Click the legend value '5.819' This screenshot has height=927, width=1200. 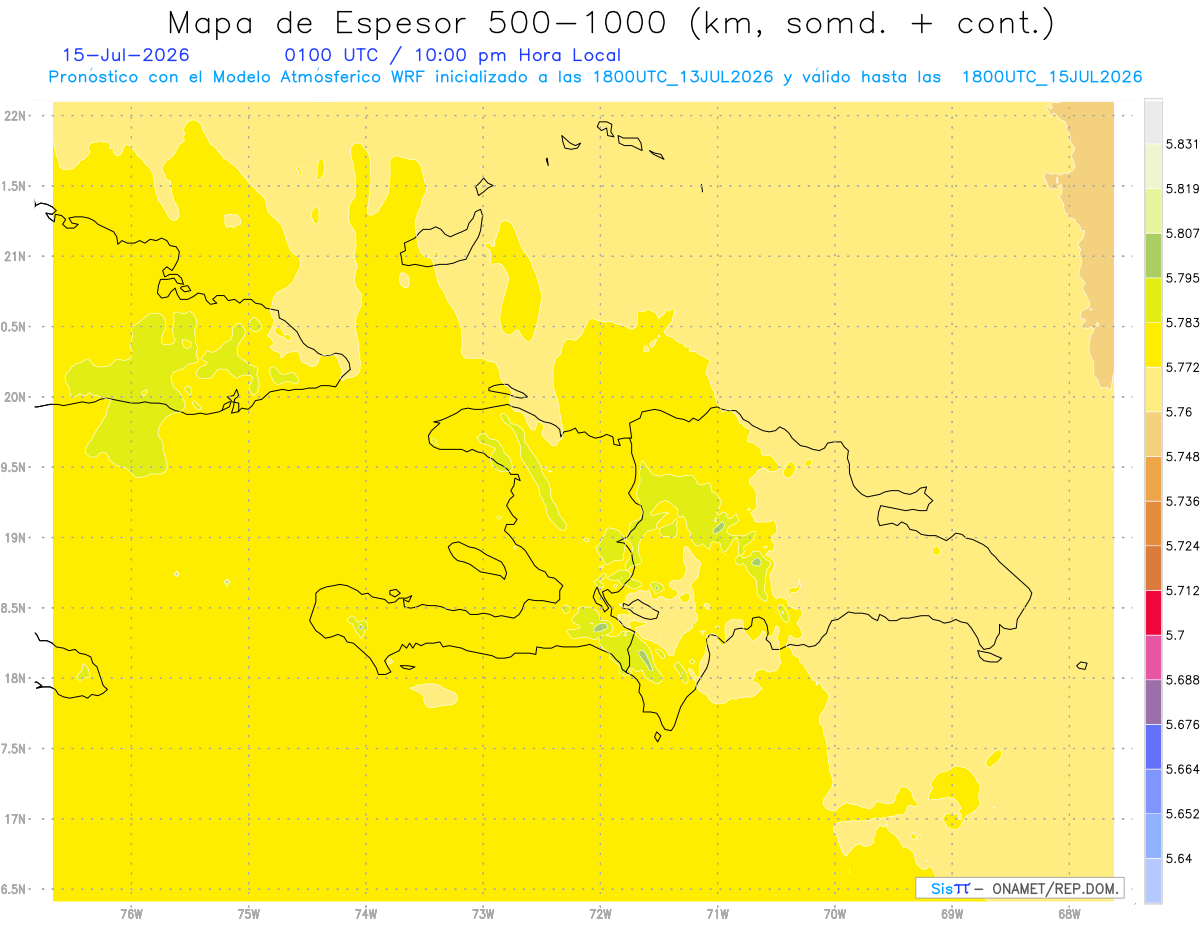pyautogui.click(x=1182, y=189)
